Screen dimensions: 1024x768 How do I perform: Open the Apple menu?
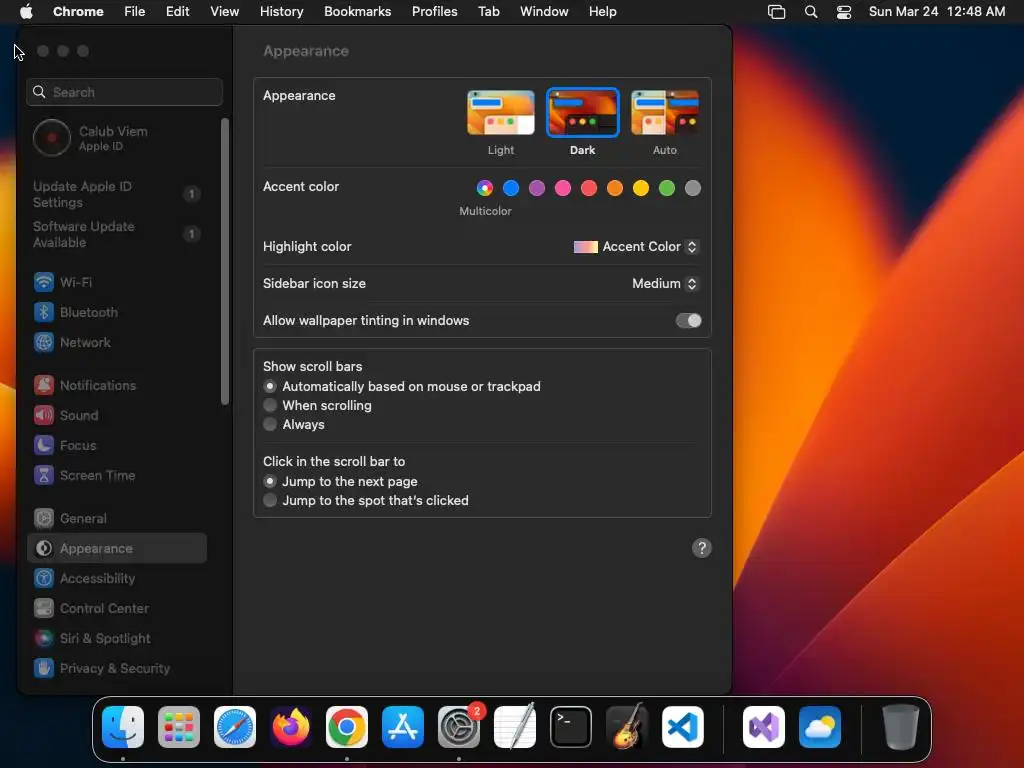(26, 12)
